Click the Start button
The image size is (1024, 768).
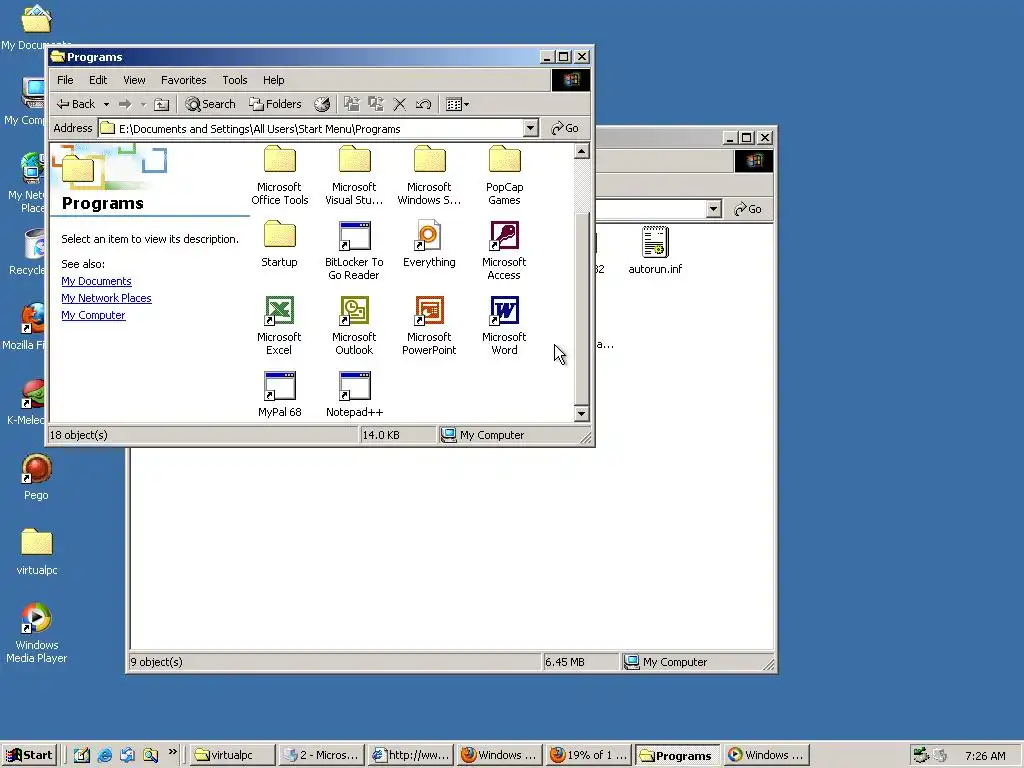(x=29, y=755)
